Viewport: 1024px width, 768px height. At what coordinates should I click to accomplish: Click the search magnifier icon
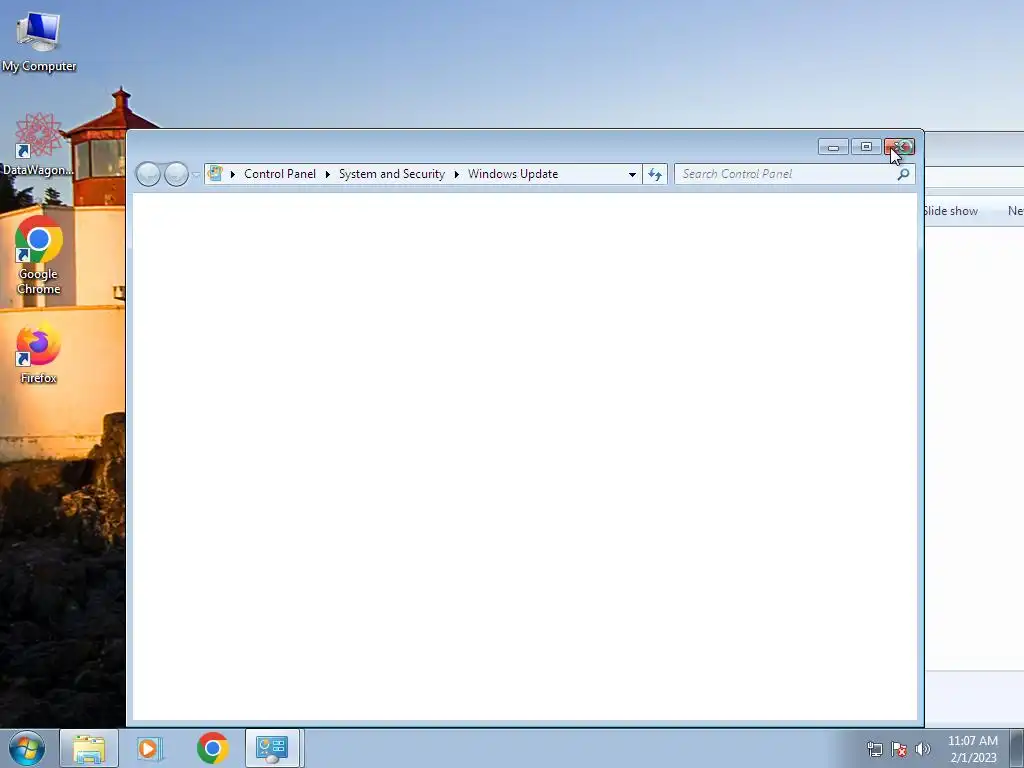(x=903, y=174)
